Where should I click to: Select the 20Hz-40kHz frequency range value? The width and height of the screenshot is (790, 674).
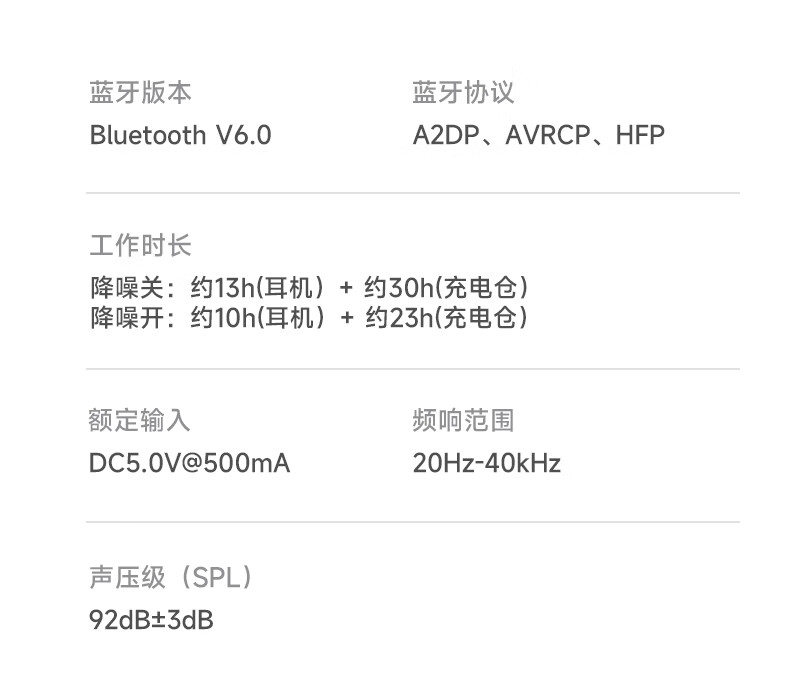pos(487,463)
